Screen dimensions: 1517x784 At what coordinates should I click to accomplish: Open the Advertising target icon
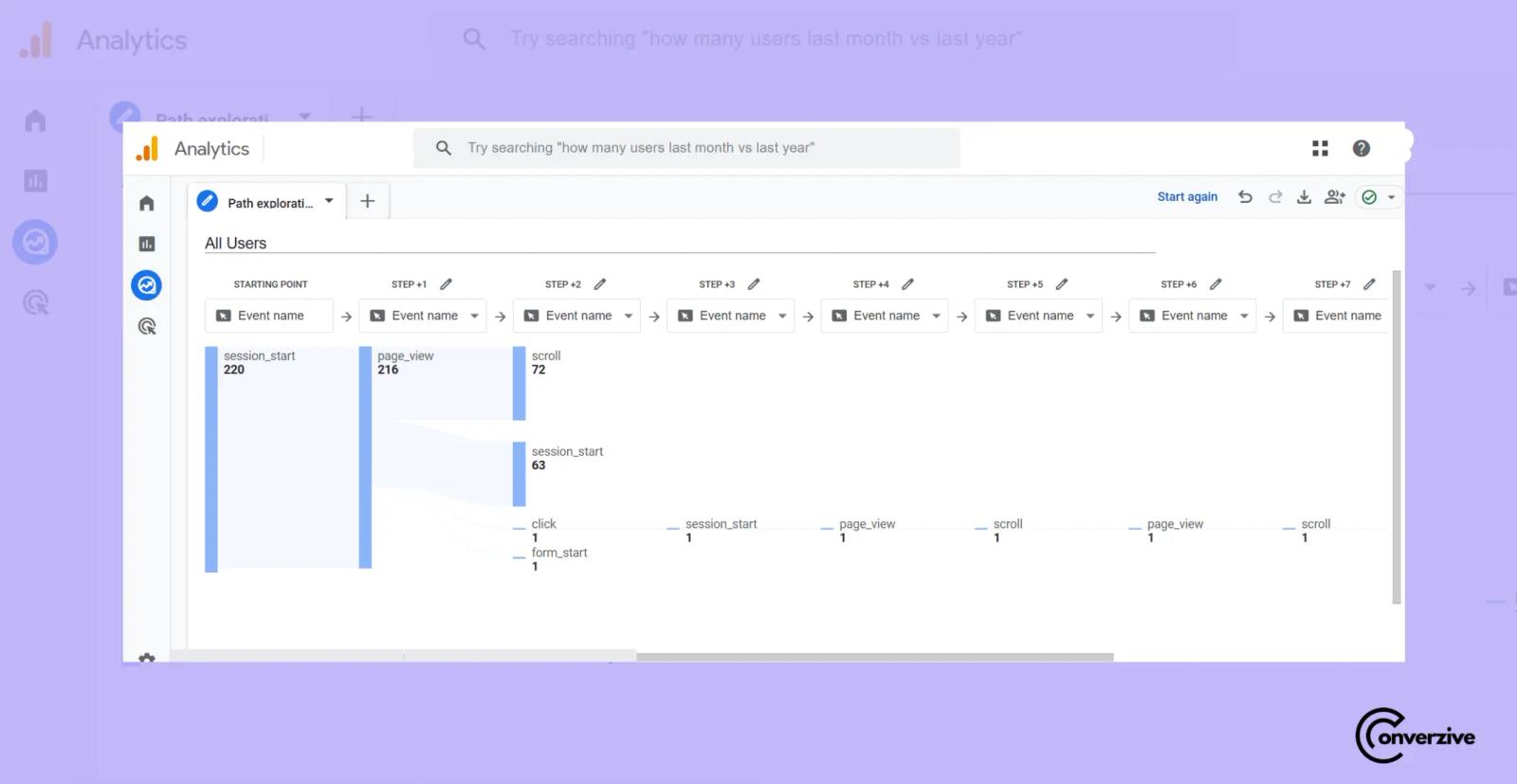click(147, 326)
